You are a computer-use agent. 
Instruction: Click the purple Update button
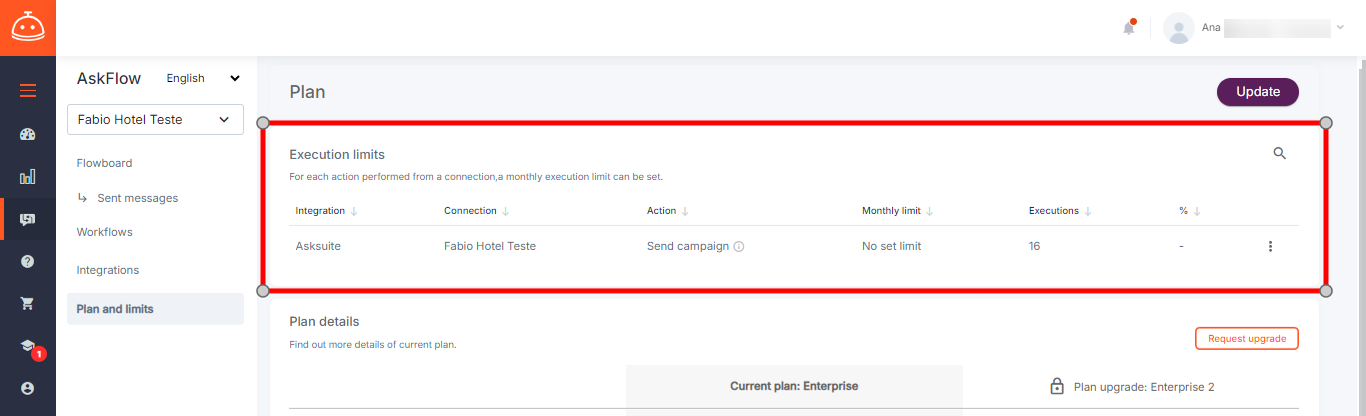[x=1258, y=92]
